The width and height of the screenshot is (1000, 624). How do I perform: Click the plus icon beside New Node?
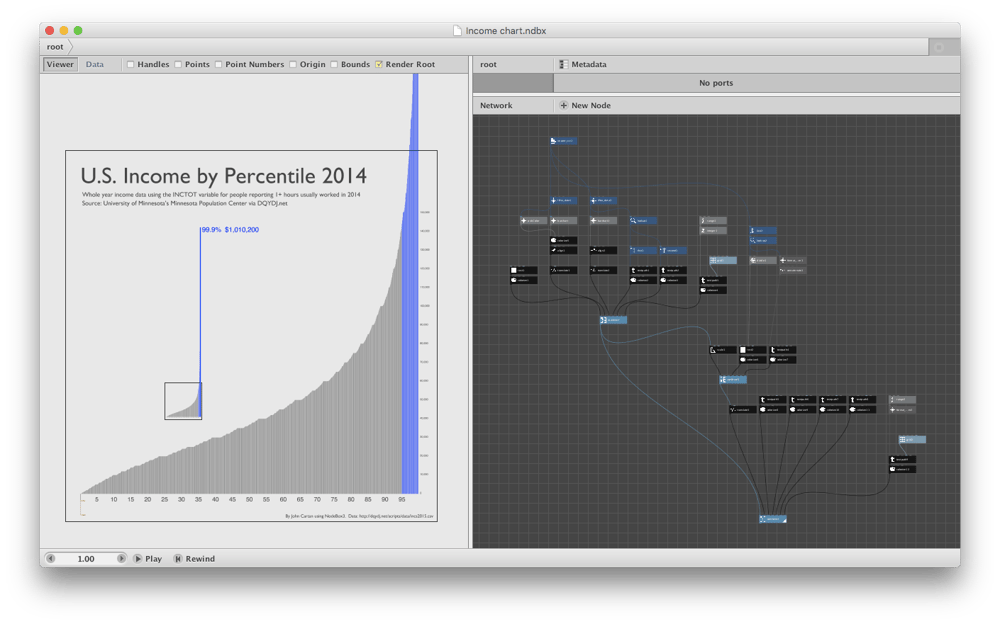point(563,105)
